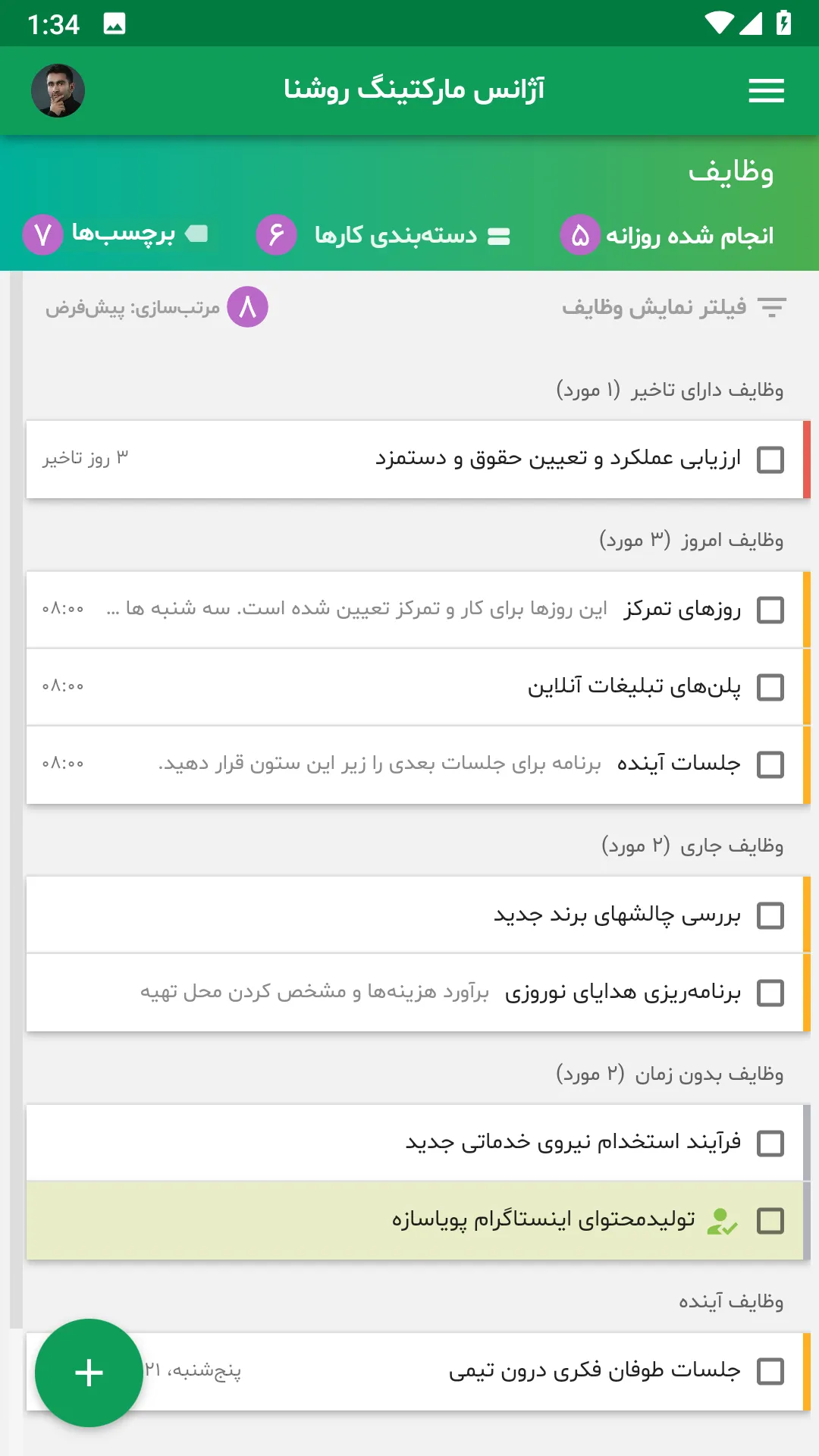Screen dimensions: 819x1456
Task: Tap the picture notification icon in status bar
Action: (115, 24)
